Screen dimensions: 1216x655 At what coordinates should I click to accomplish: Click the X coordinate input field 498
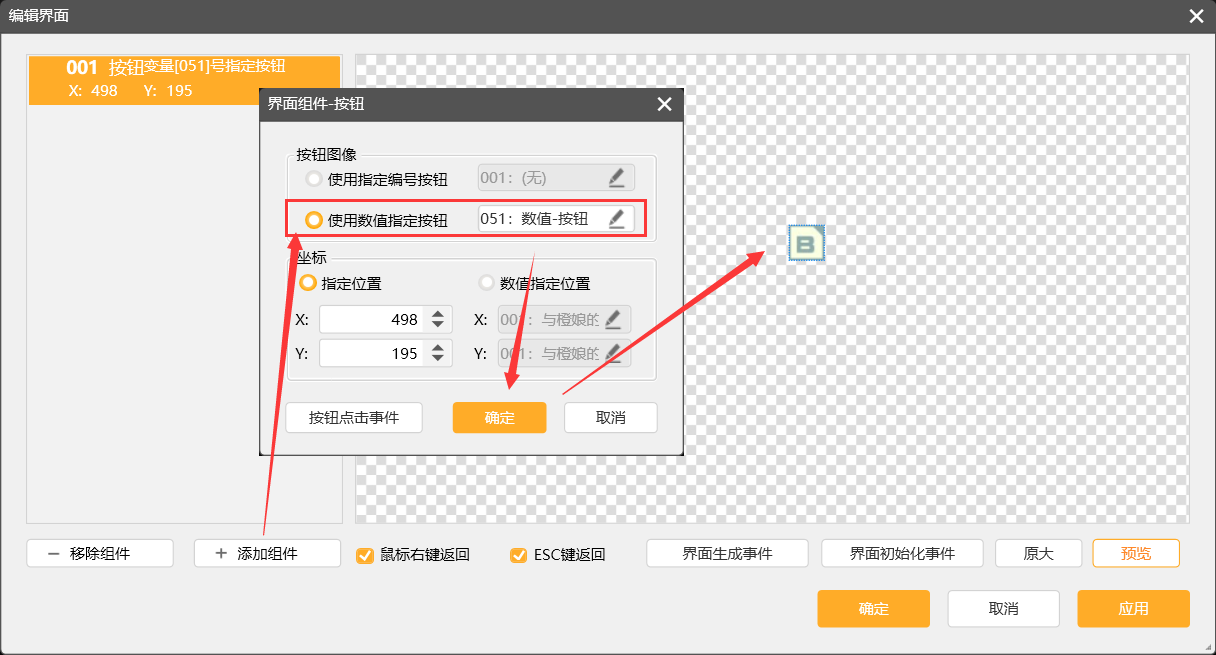pyautogui.click(x=372, y=320)
